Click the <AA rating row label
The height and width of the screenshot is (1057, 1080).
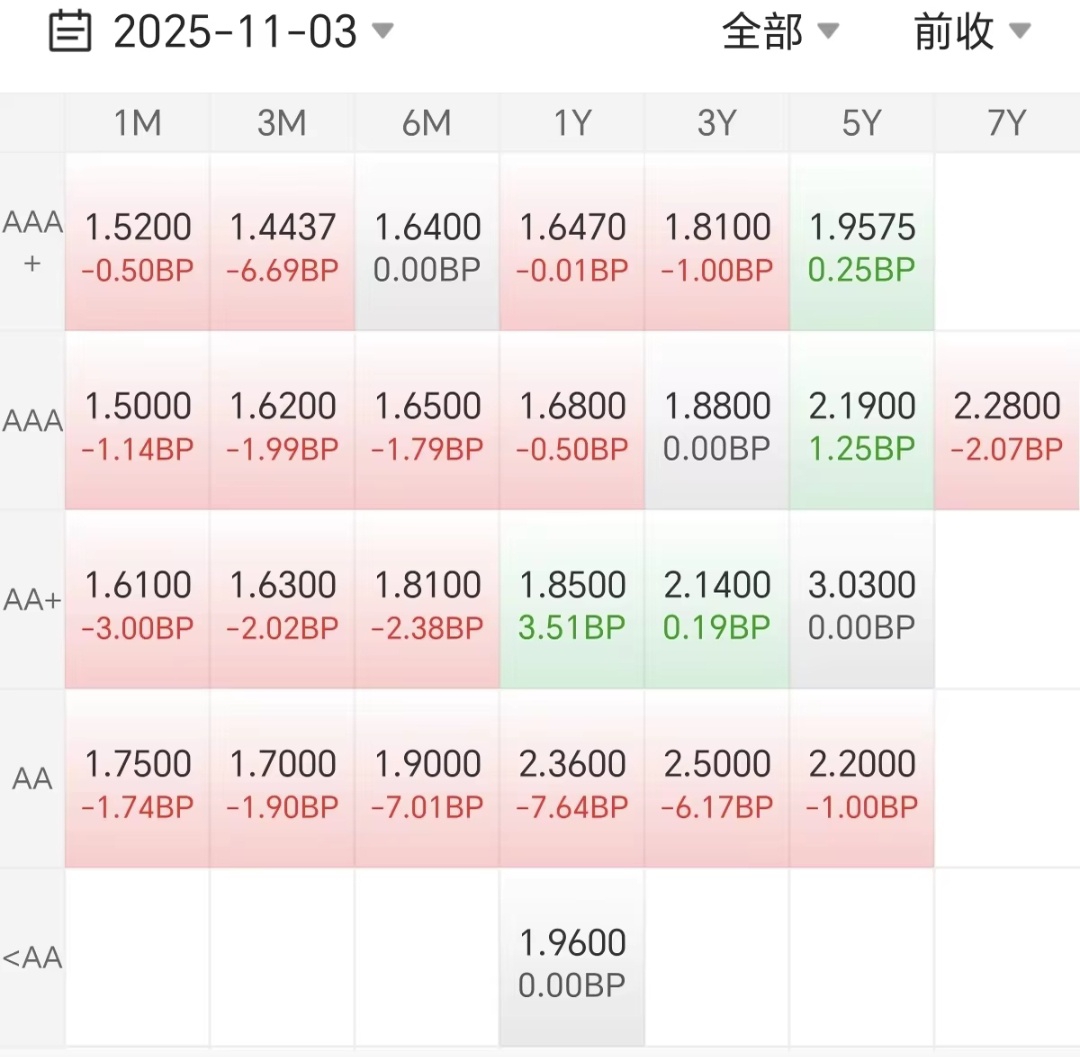(x=32, y=958)
